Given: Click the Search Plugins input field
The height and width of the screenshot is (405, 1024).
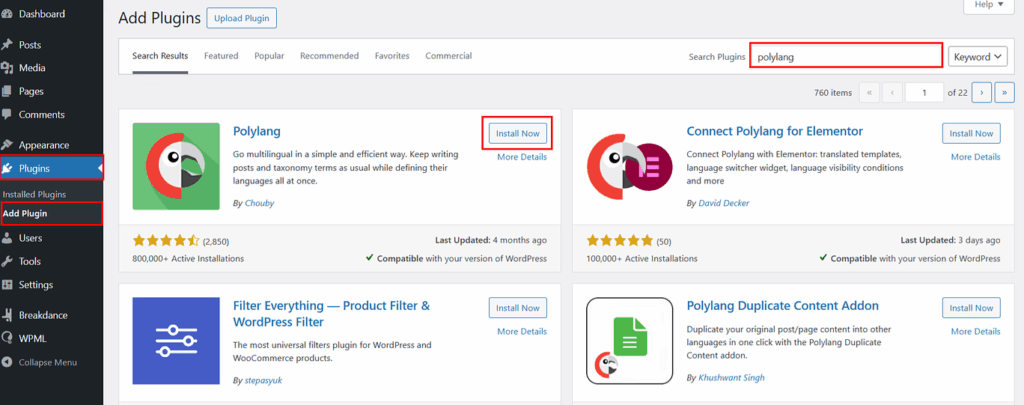Looking at the screenshot, I should click(x=846, y=57).
